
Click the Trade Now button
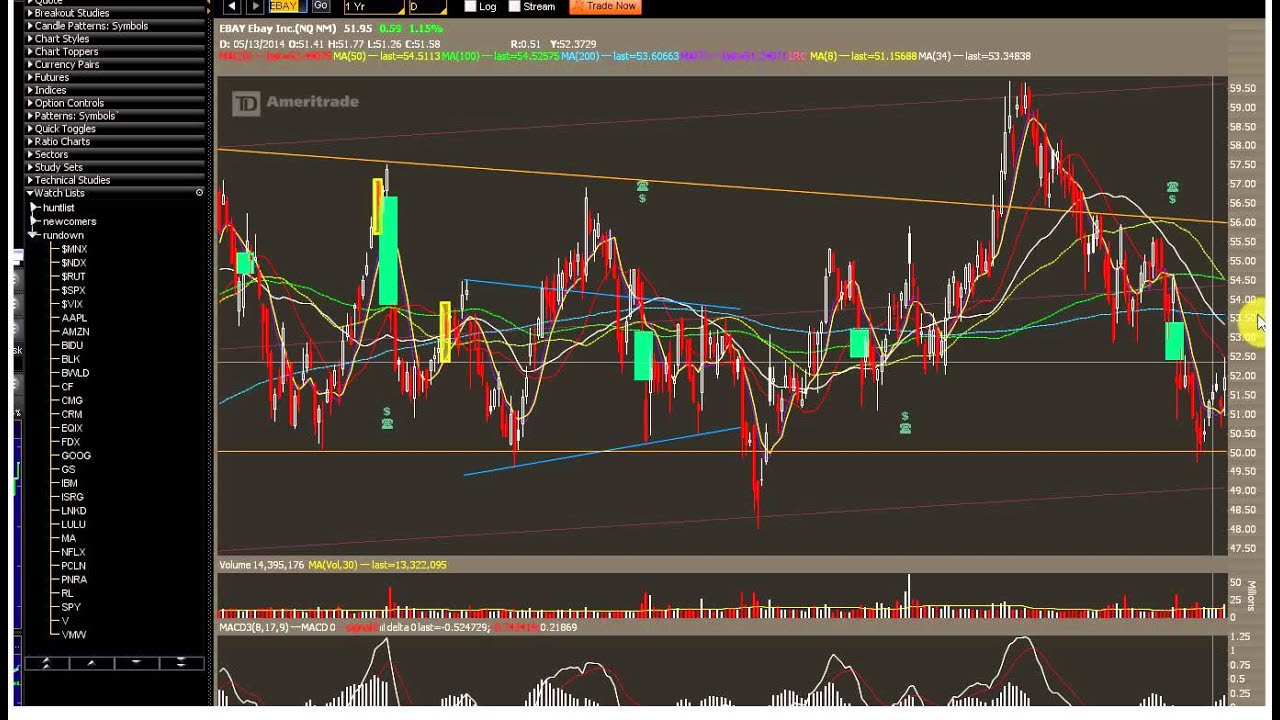[x=605, y=6]
